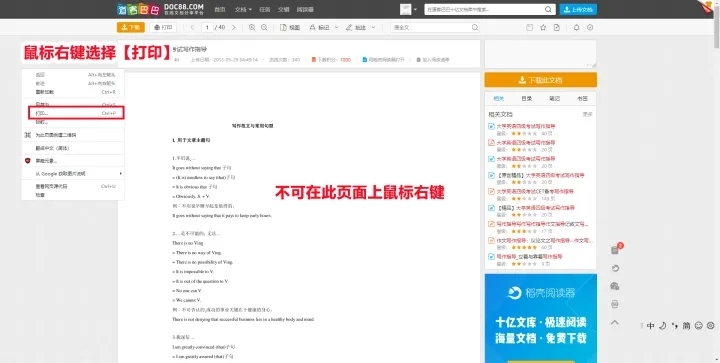Open the 首页 nav link
The height and width of the screenshot is (363, 720).
point(220,9)
